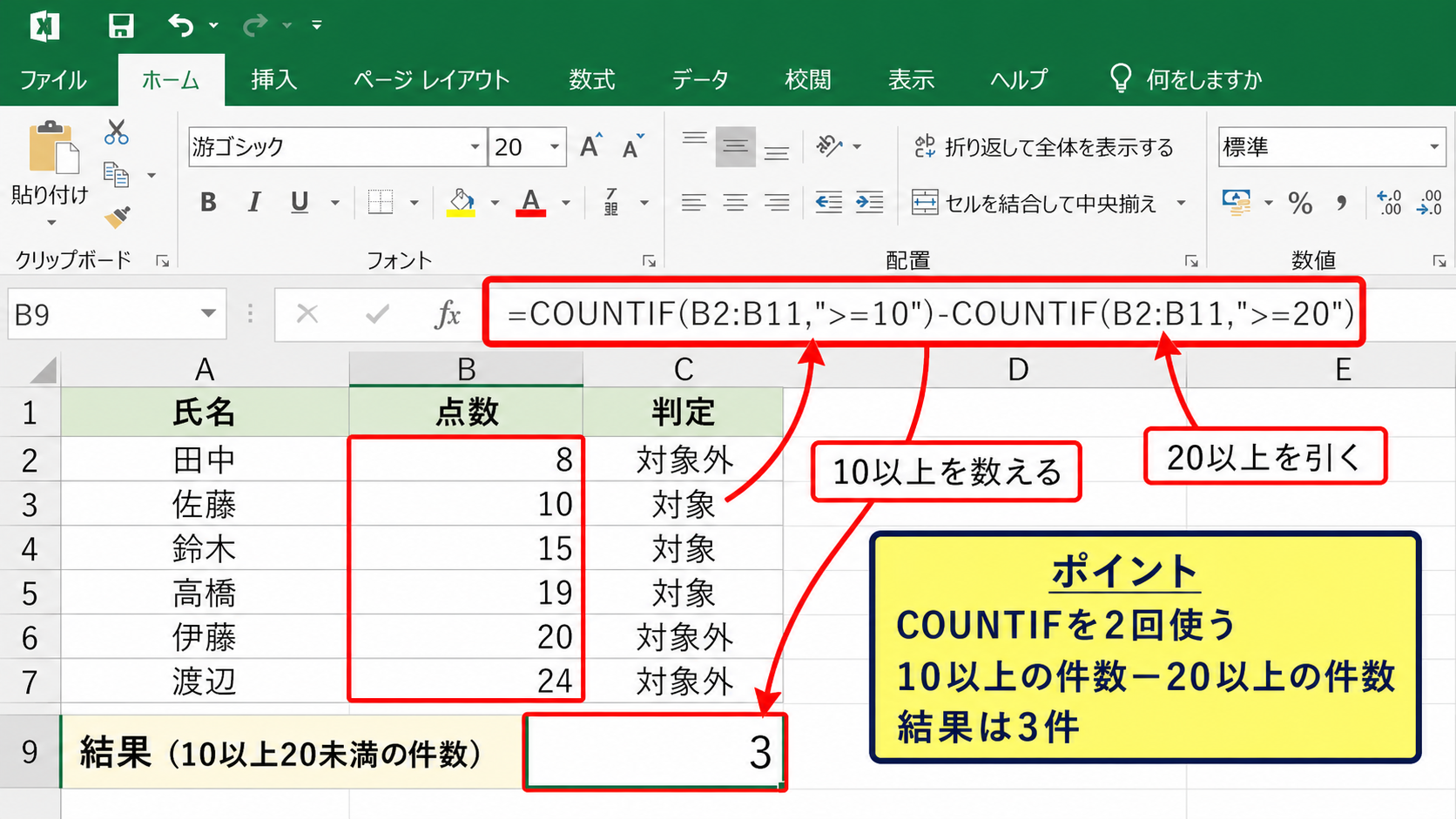Open the fill color dropdown arrow
The width and height of the screenshot is (1456, 819).
pyautogui.click(x=495, y=203)
